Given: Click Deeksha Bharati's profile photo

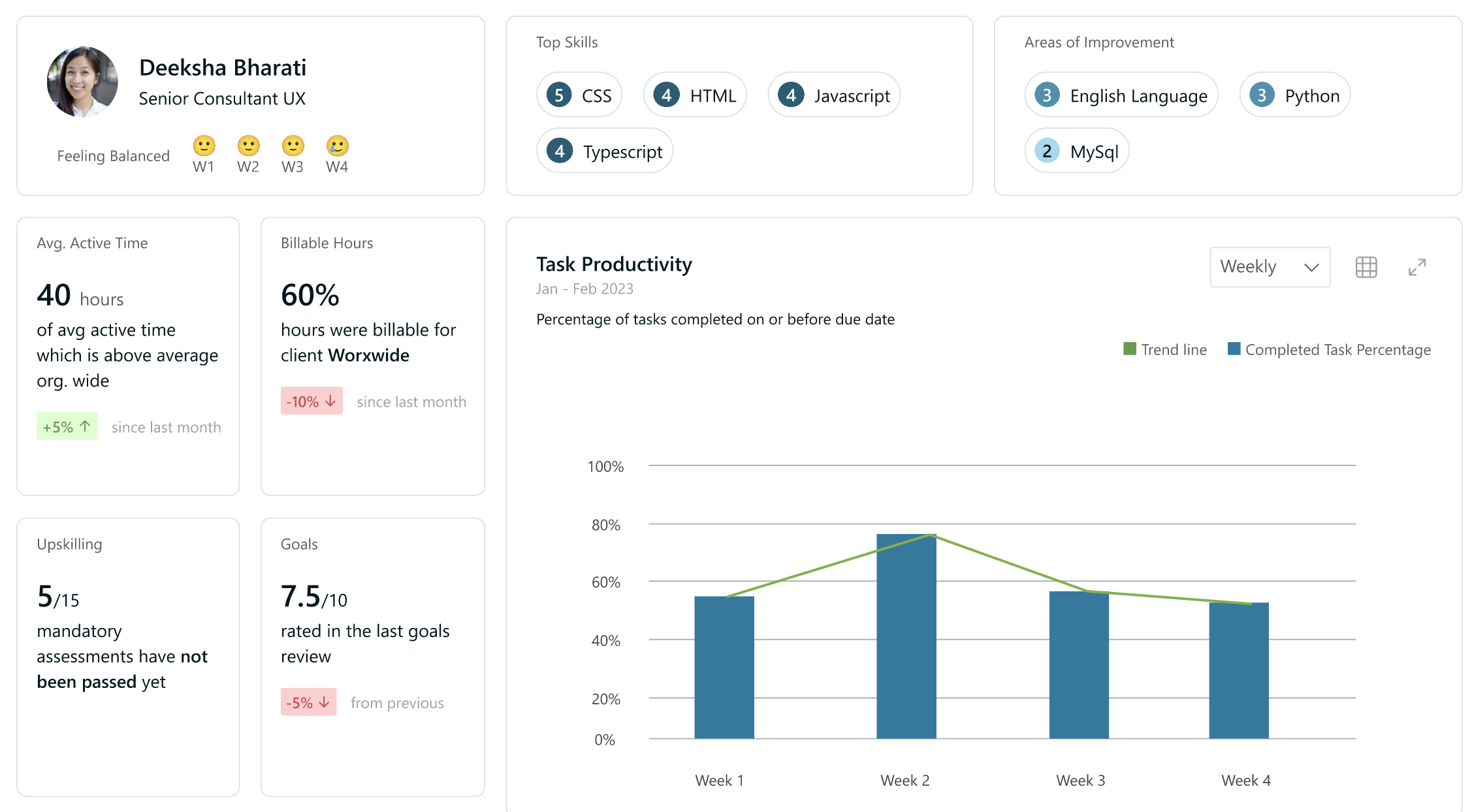Looking at the screenshot, I should 83,82.
